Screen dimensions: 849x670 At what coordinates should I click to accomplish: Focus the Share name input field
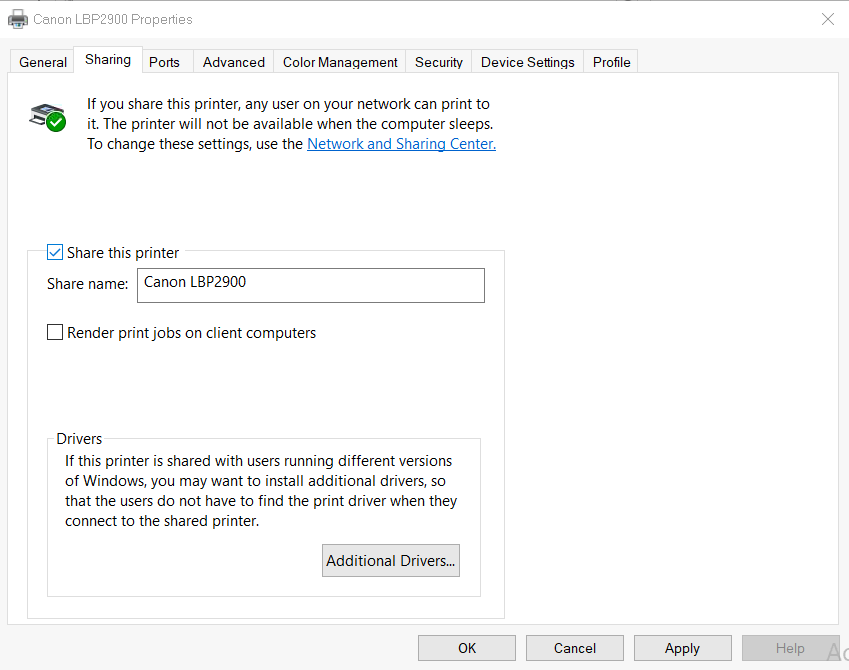click(x=311, y=285)
